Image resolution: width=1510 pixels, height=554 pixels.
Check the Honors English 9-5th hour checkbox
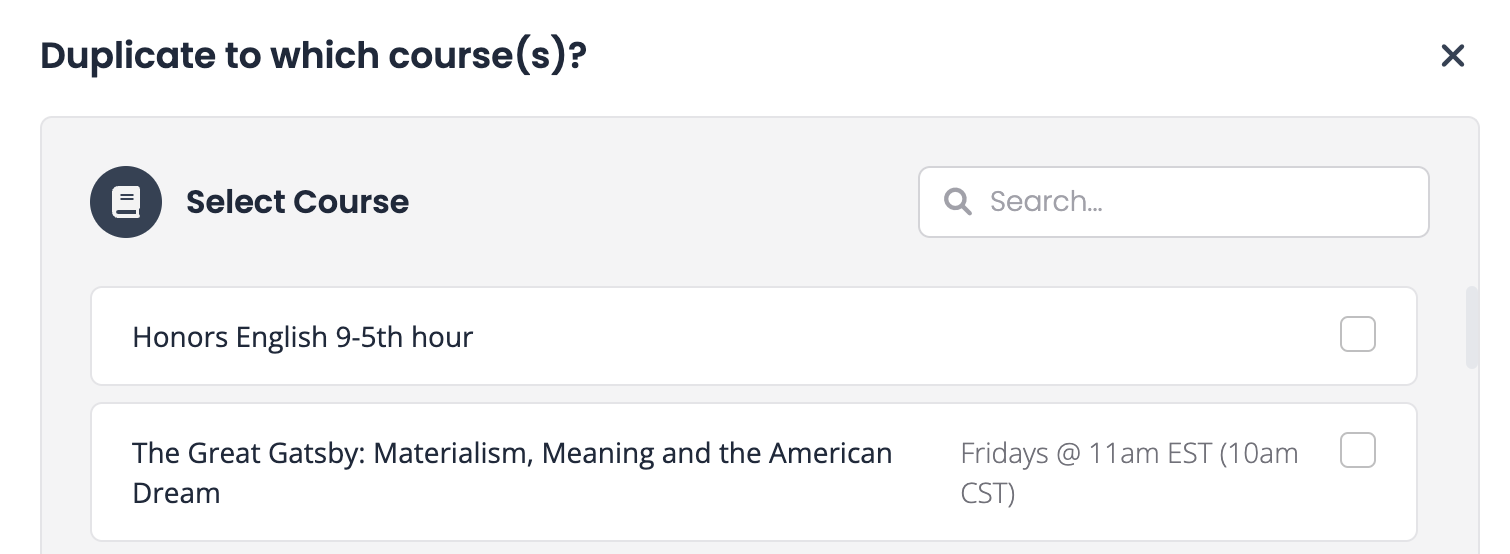pos(1357,335)
